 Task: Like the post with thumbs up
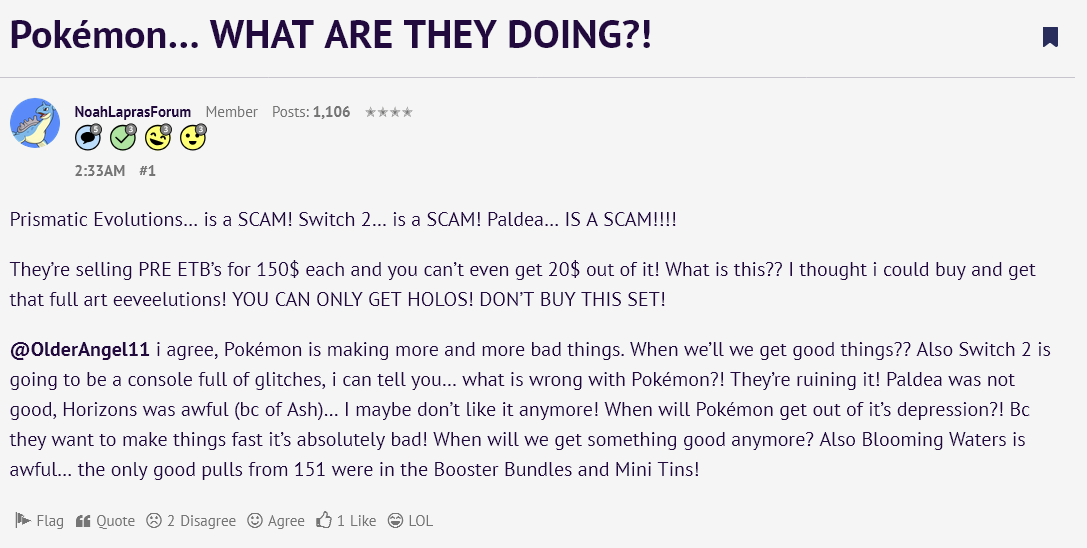click(346, 520)
